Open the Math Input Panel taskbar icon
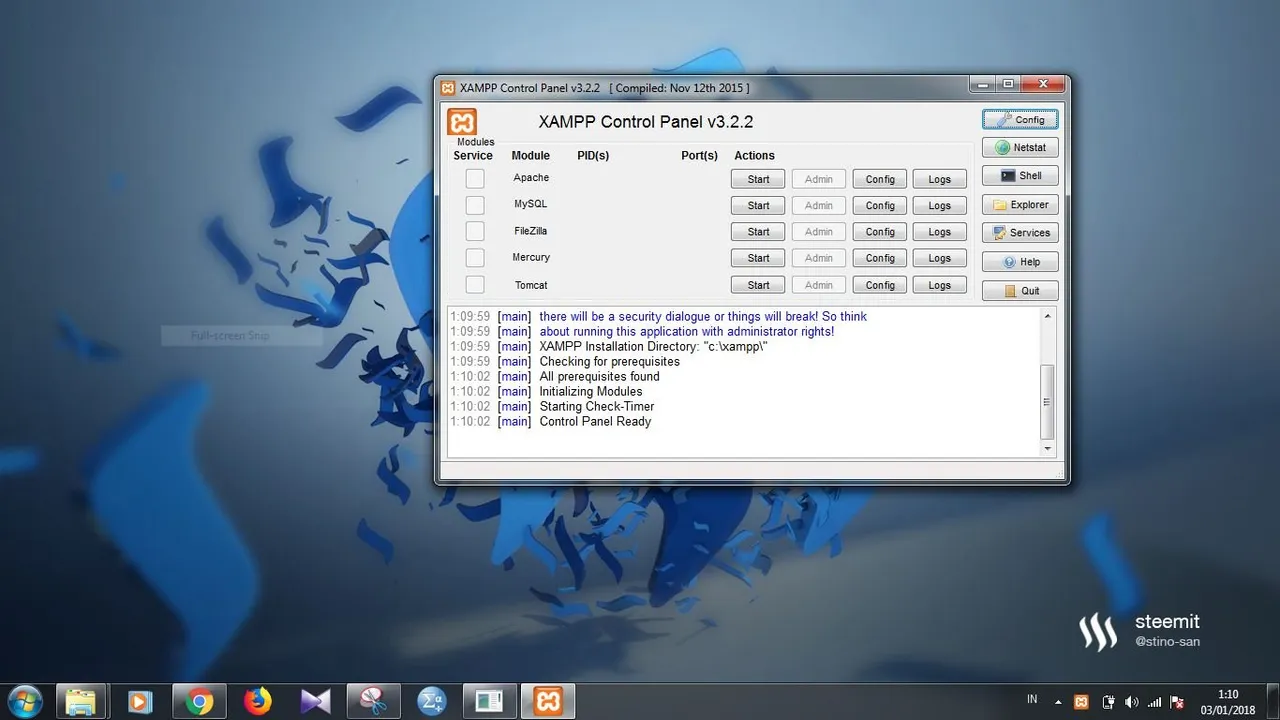 pyautogui.click(x=431, y=701)
